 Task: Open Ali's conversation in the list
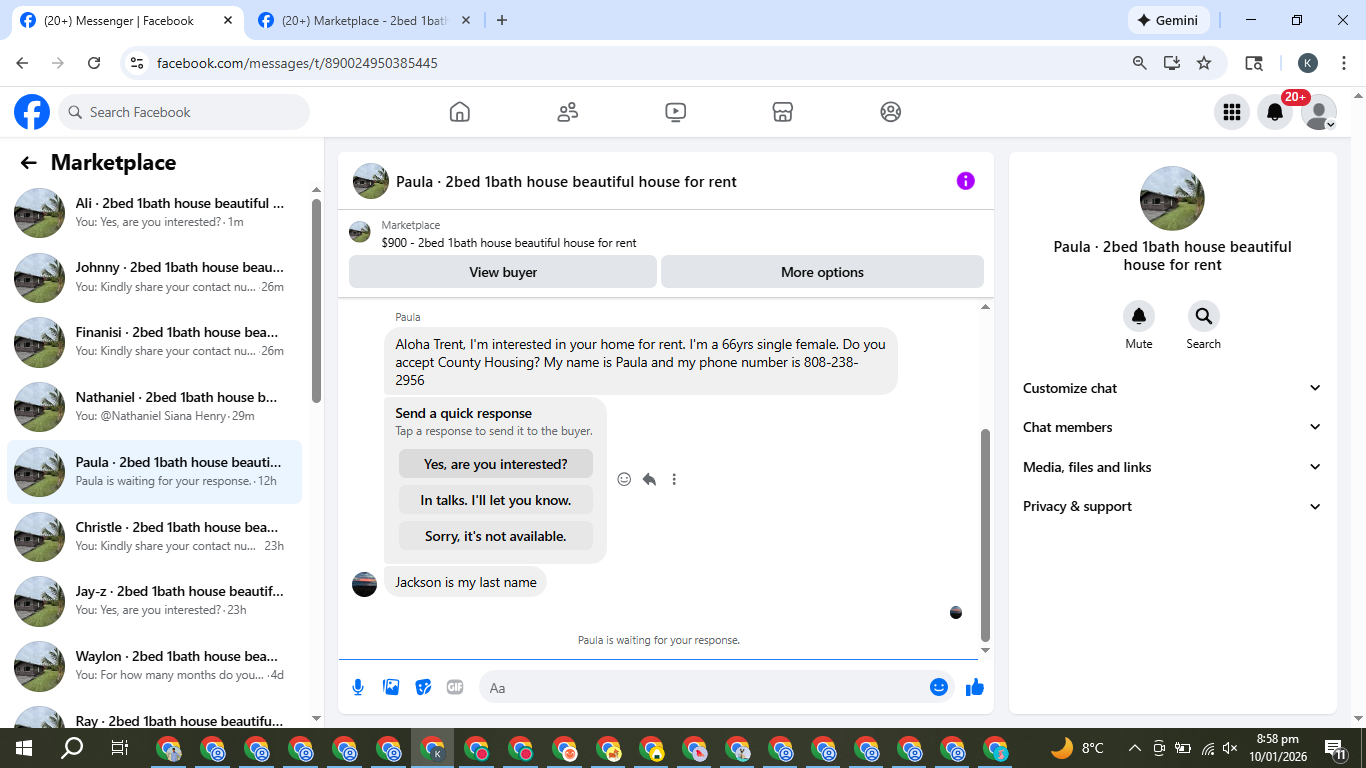click(155, 212)
